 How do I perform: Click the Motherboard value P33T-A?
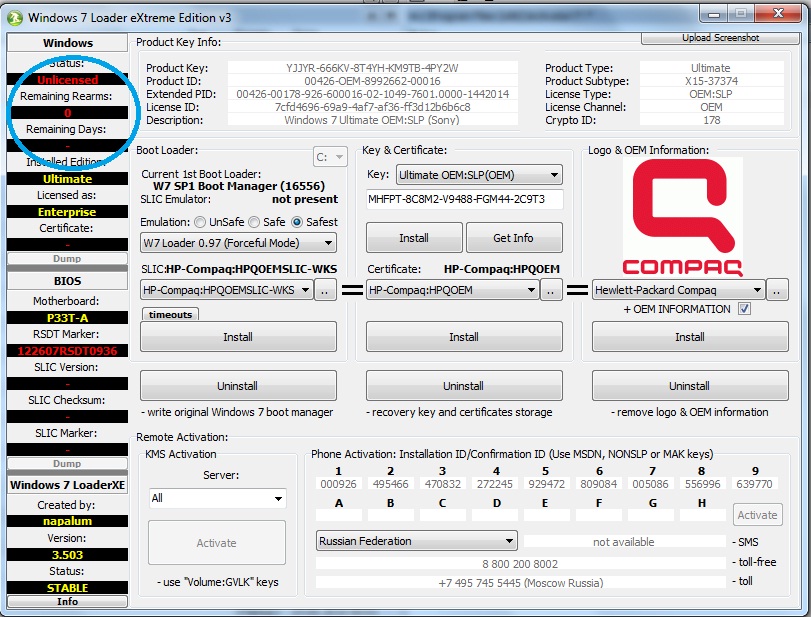tap(67, 318)
